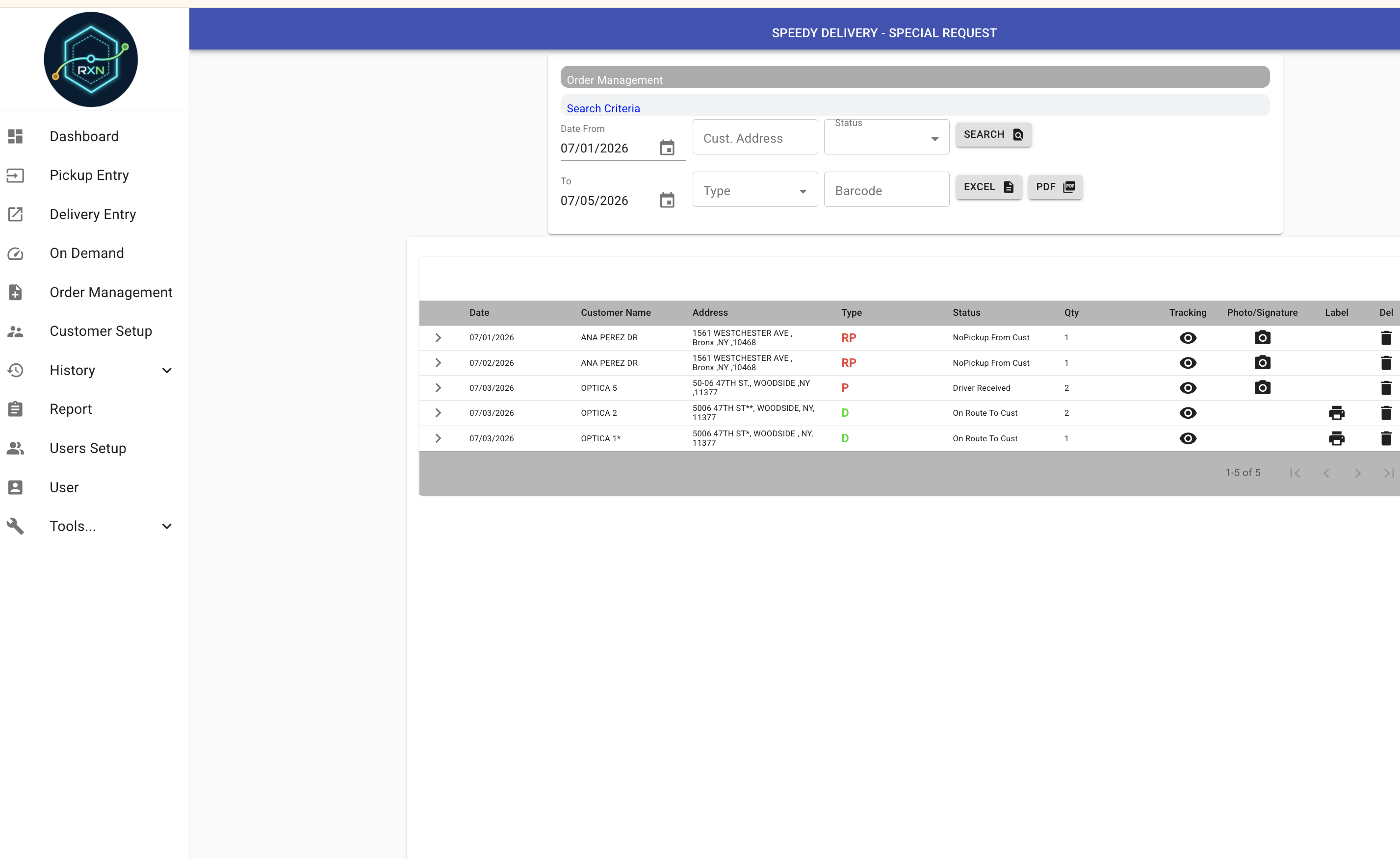Click the Order Management document icon
Image resolution: width=1400 pixels, height=859 pixels.
tap(15, 292)
